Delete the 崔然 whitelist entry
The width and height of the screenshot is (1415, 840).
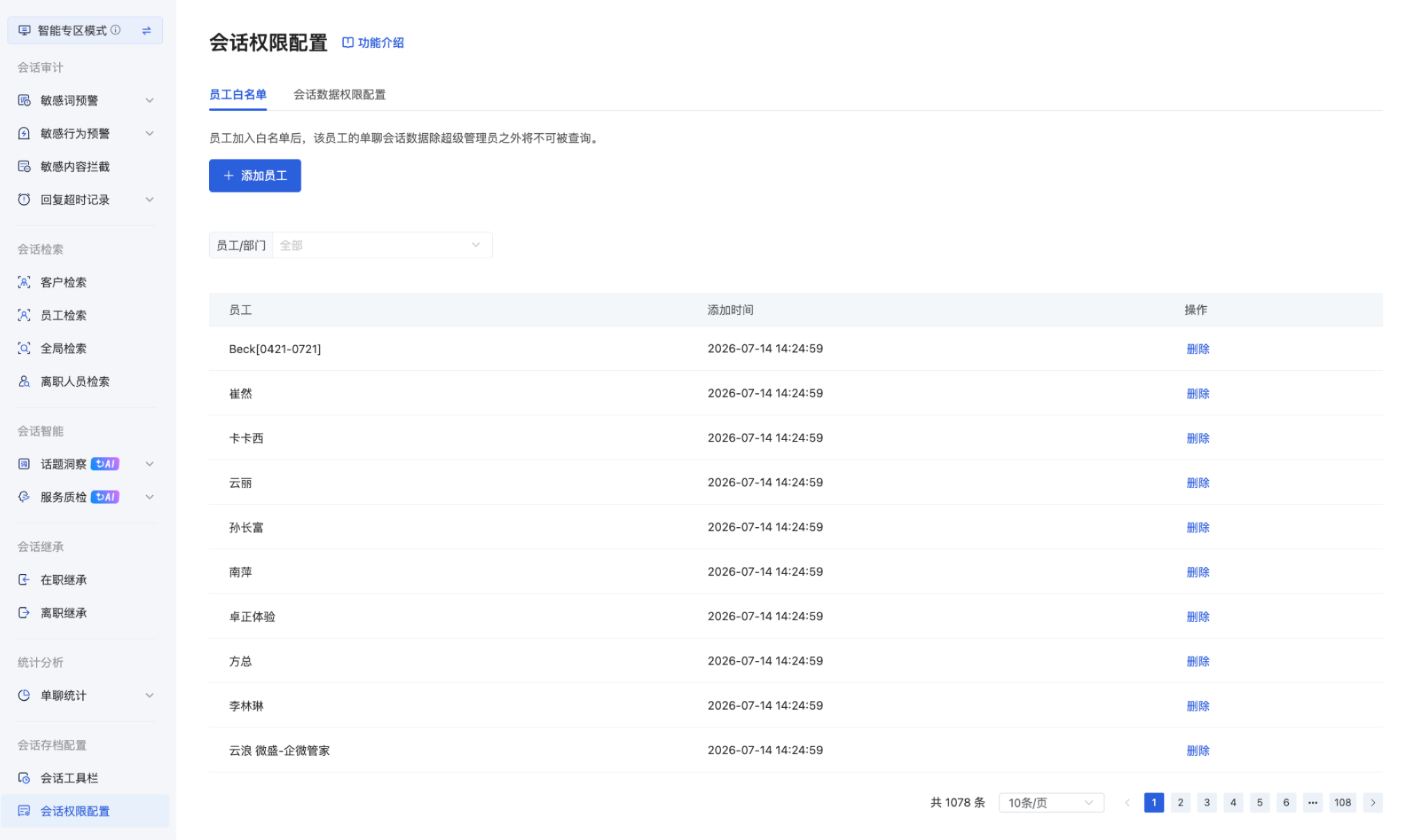click(1198, 393)
